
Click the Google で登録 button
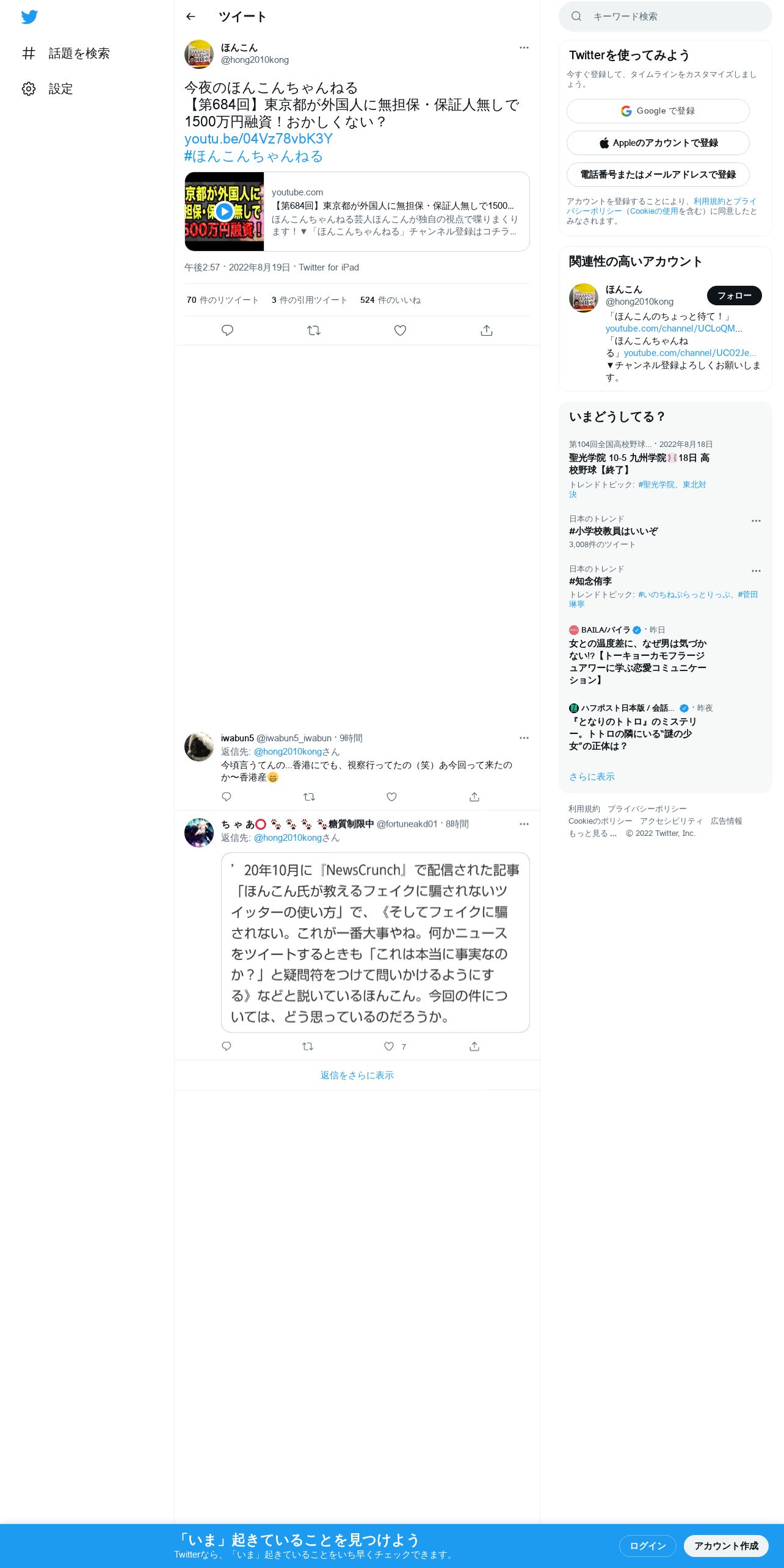(658, 111)
